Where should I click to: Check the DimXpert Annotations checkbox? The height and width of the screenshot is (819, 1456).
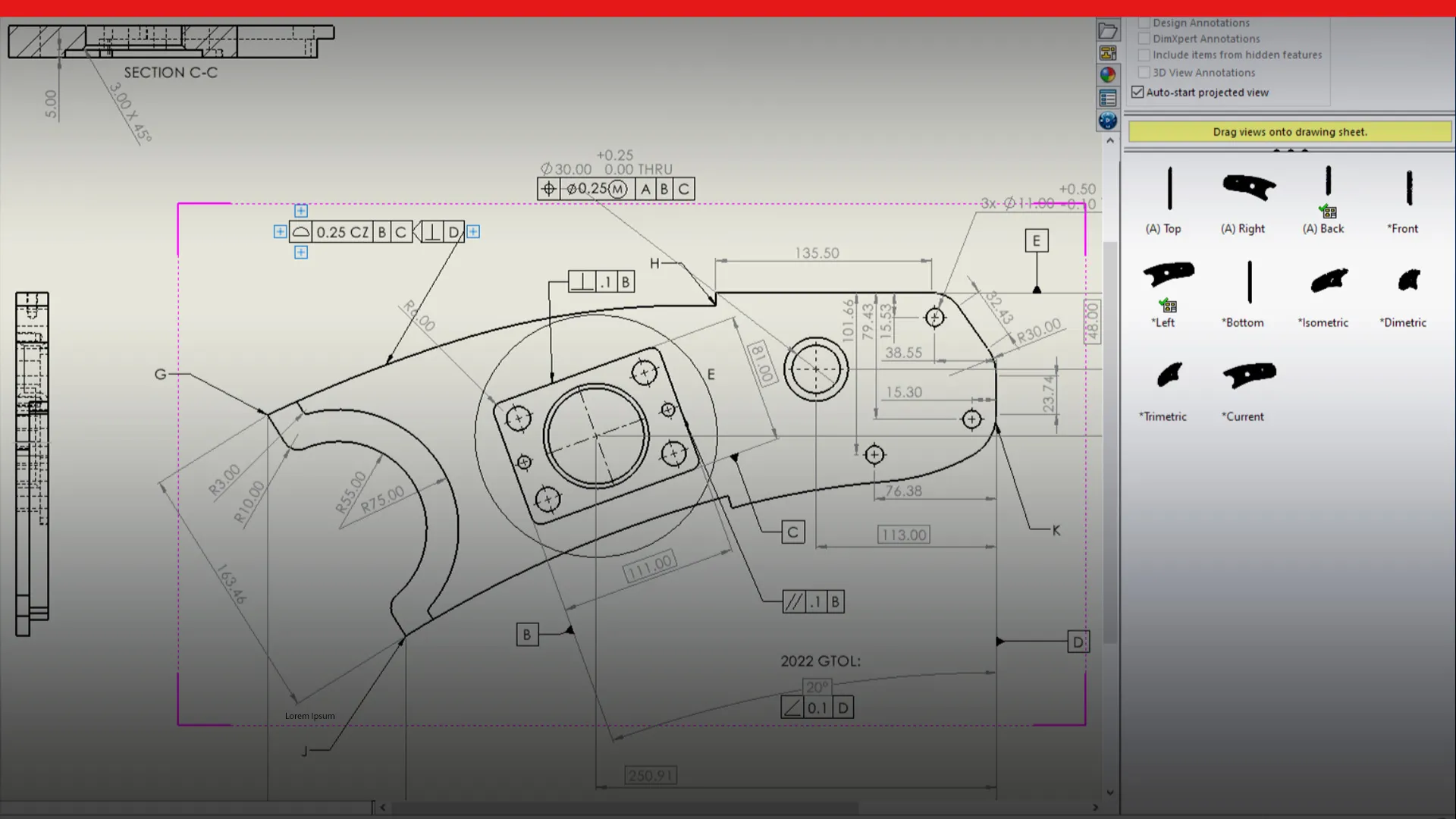coord(1144,38)
